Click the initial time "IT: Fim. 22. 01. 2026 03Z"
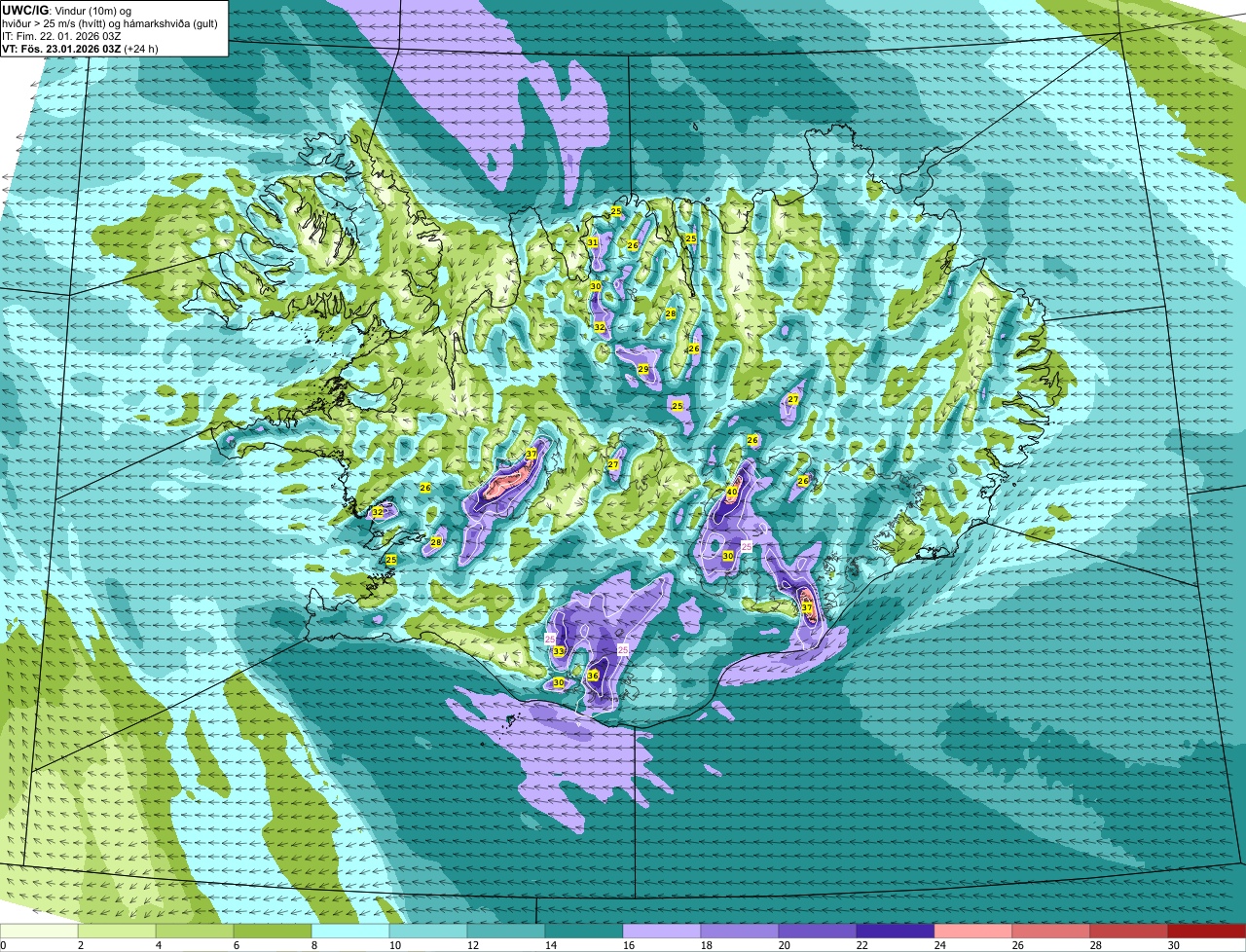 click(x=61, y=36)
